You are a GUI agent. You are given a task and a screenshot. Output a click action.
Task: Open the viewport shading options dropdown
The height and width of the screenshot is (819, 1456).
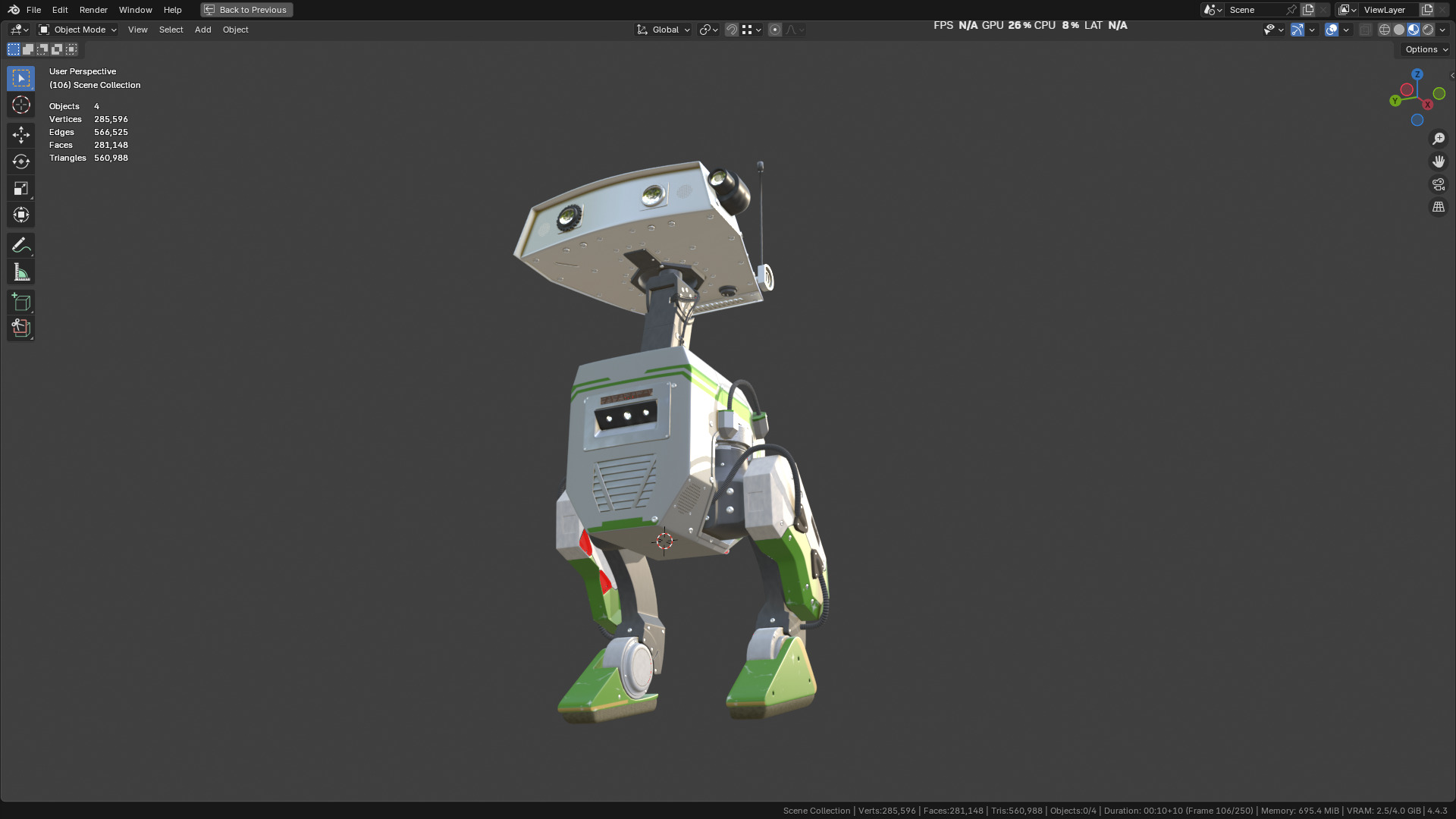coord(1442,30)
